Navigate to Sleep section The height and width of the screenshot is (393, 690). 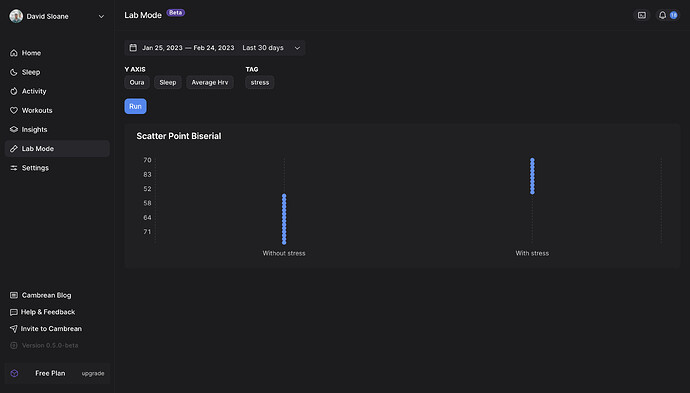click(57, 72)
